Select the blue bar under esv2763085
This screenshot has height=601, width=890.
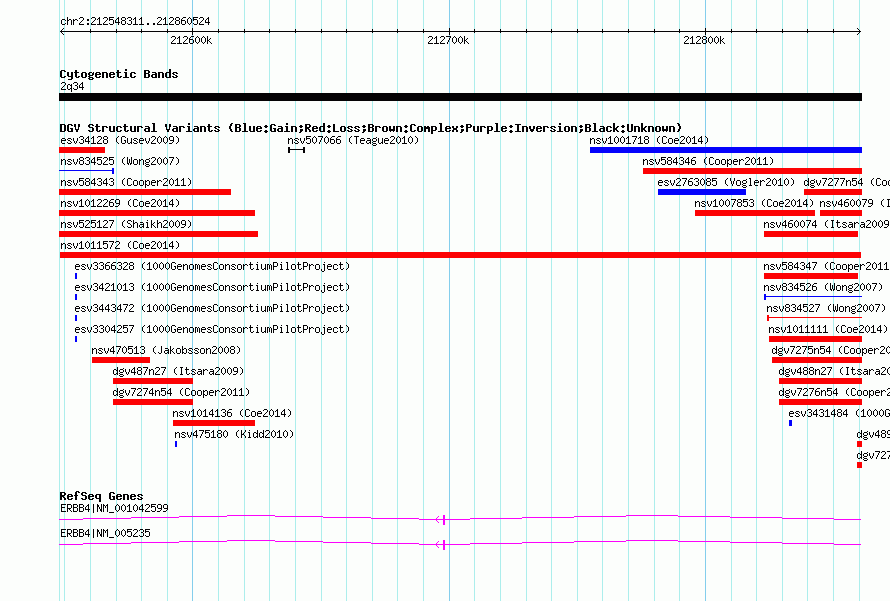(x=702, y=192)
